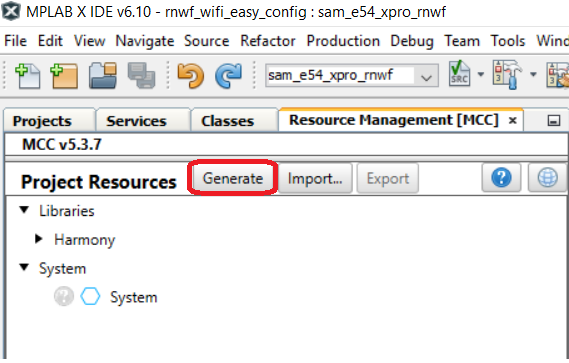The image size is (569, 363).
Task: Click the globe icon beside help
Action: pyautogui.click(x=547, y=178)
